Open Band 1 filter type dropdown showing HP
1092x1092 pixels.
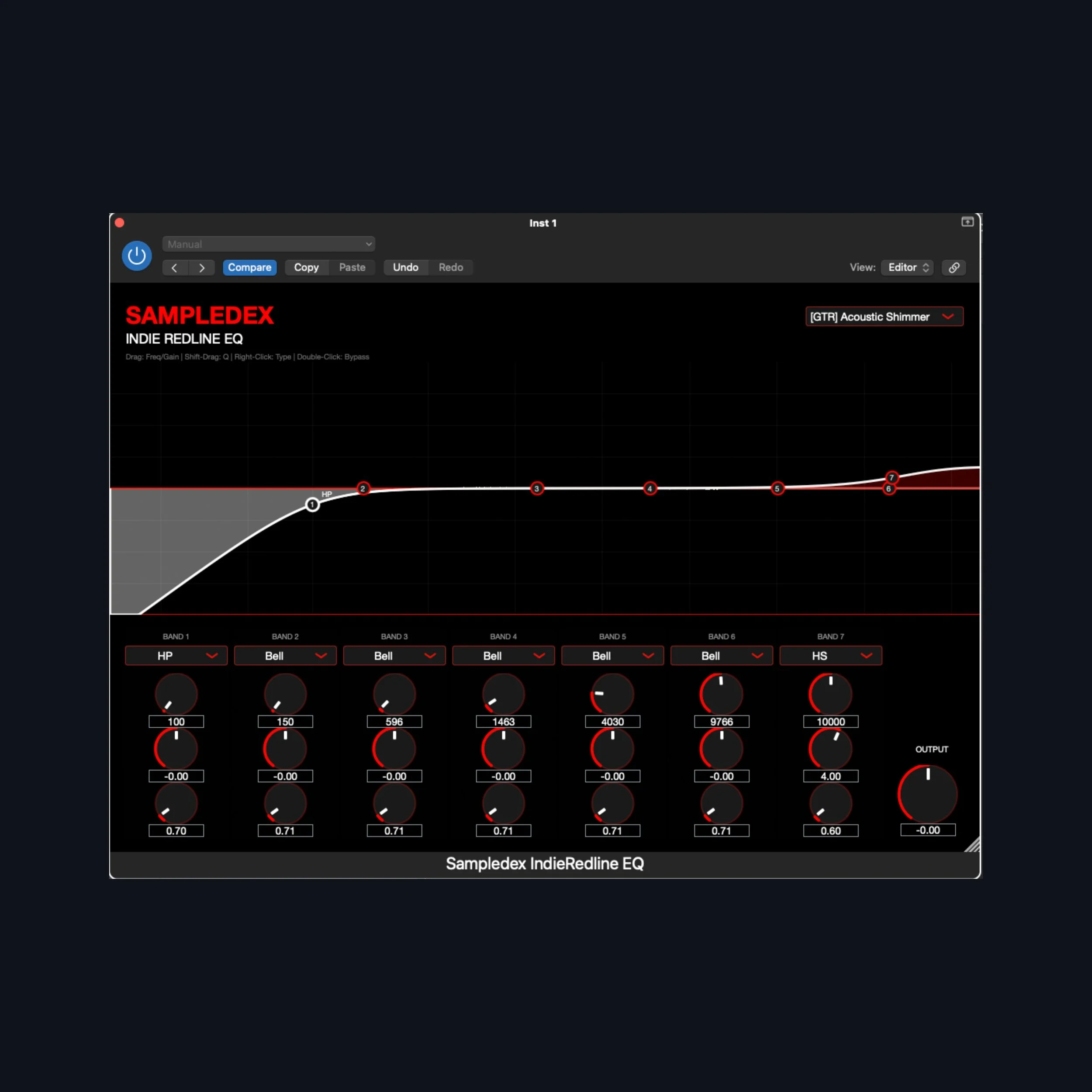[176, 656]
